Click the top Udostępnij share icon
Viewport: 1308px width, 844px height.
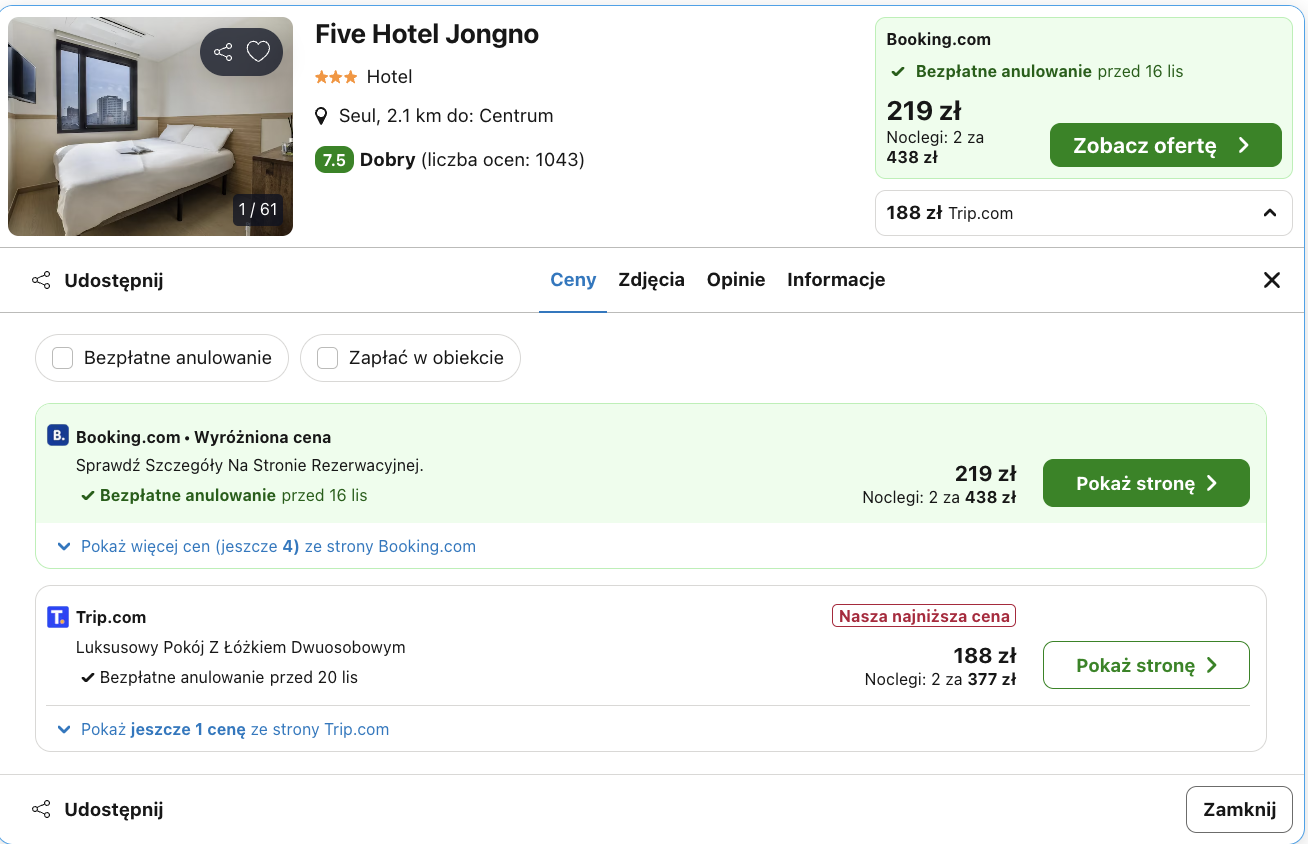click(41, 280)
